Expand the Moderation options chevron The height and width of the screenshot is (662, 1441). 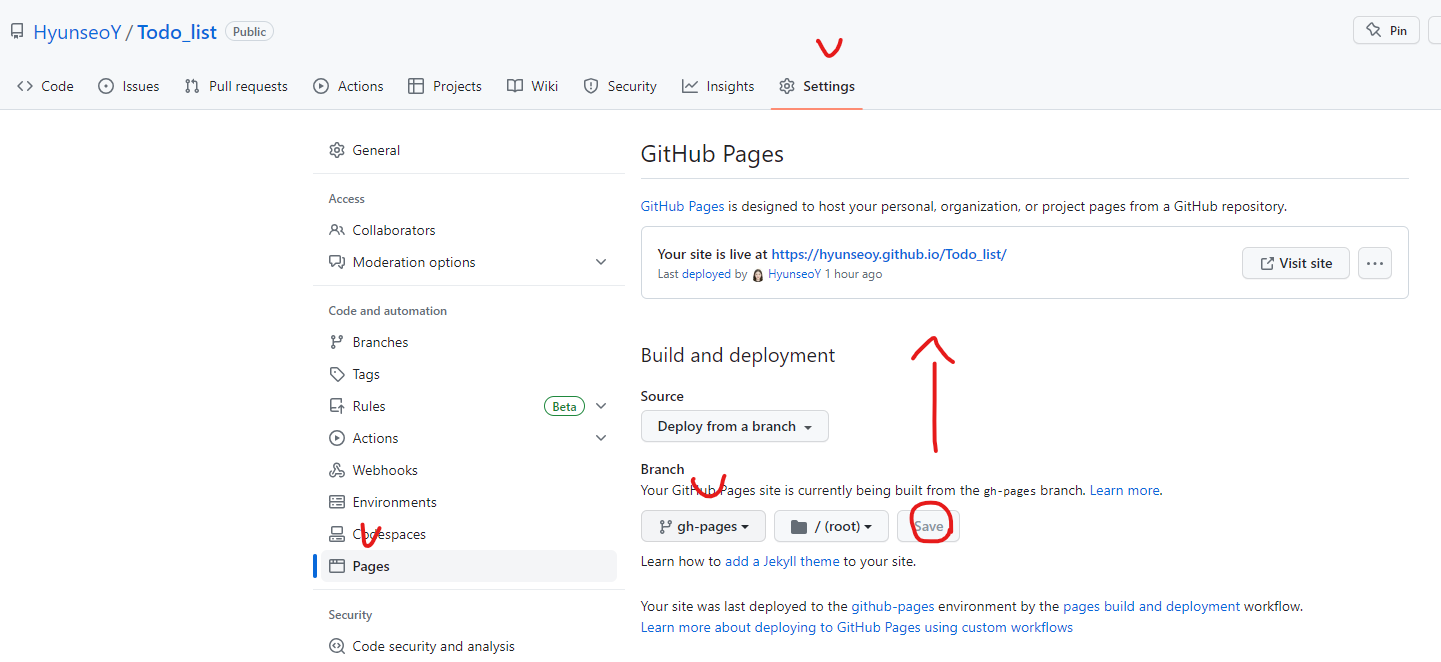601,262
